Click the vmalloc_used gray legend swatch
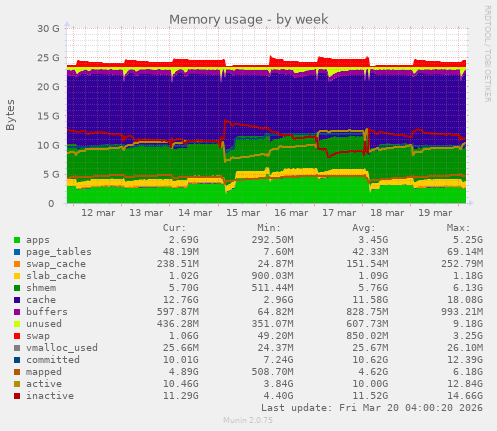The width and height of the screenshot is (497, 431). [17, 348]
